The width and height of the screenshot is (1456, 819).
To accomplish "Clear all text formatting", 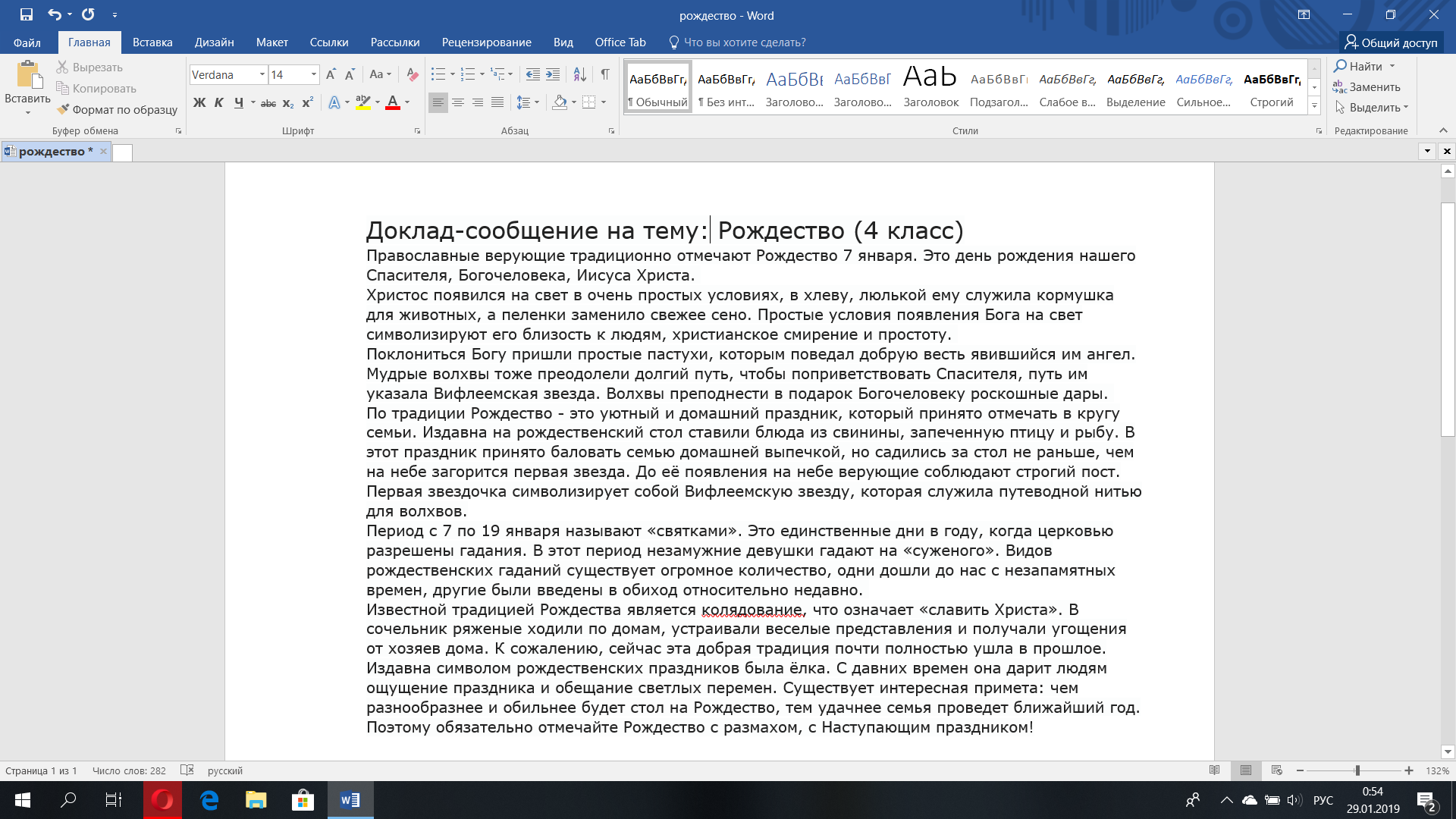I will pos(412,75).
